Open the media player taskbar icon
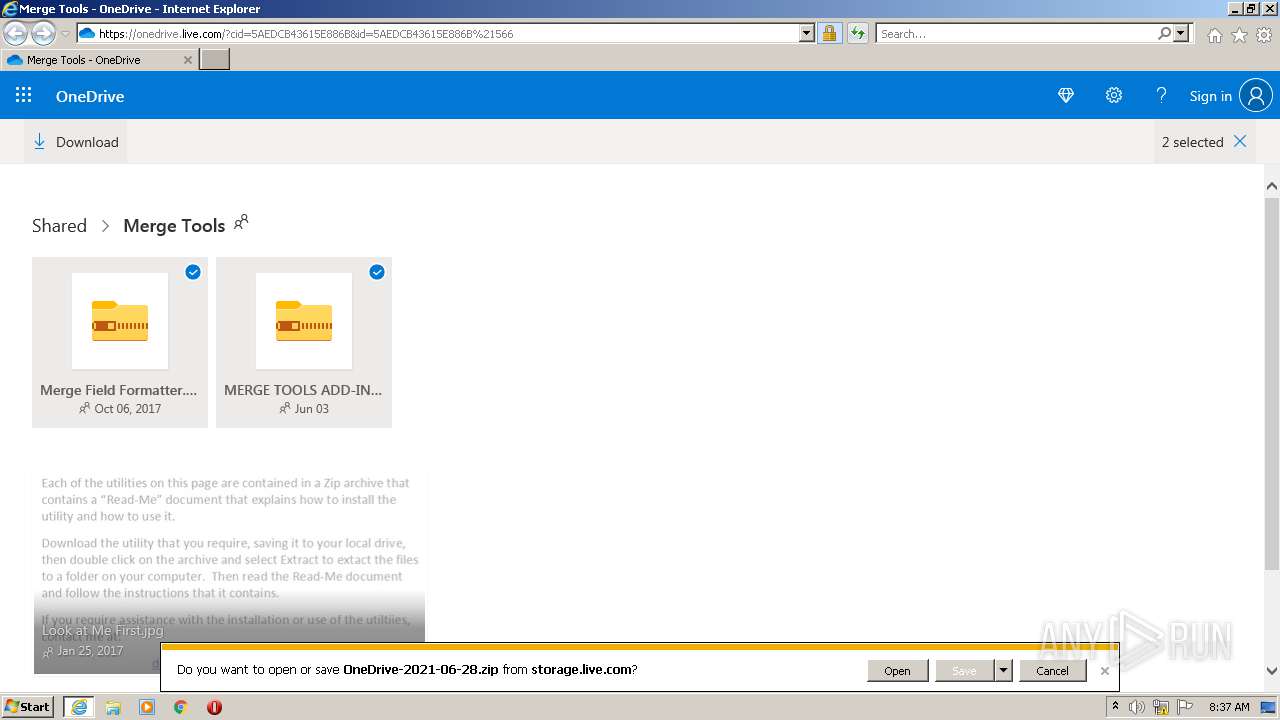 click(x=147, y=707)
